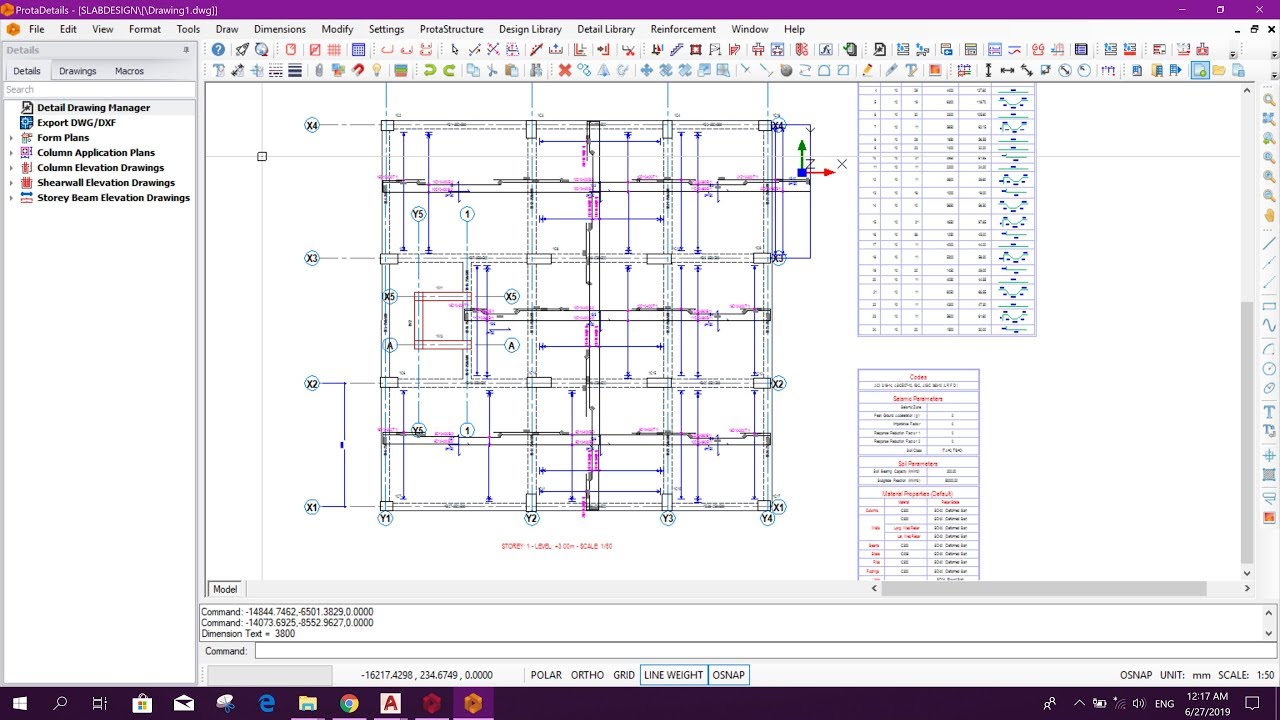The width and height of the screenshot is (1280, 720).
Task: Select the Undo tool in the toolbar
Action: [x=430, y=70]
